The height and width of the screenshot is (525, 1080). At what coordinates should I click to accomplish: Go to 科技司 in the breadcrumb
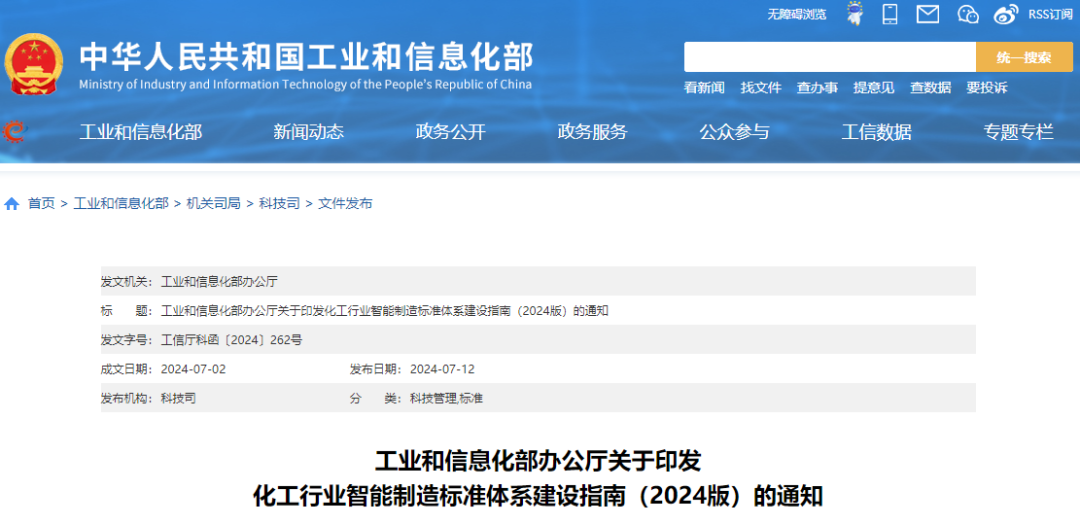(279, 203)
